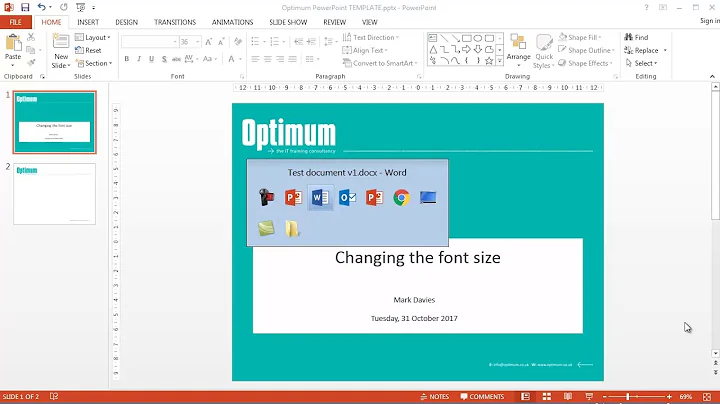The height and width of the screenshot is (404, 720).
Task: Toggle the NOTES pane
Action: pos(435,397)
